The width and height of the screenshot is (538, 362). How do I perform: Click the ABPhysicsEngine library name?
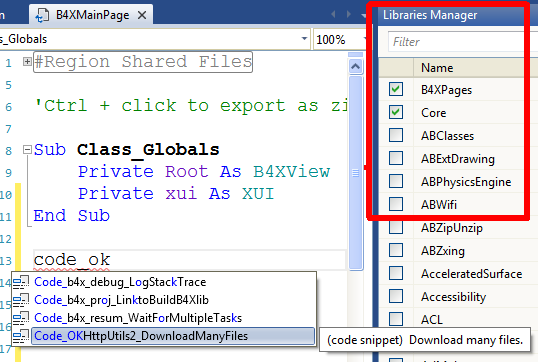click(466, 182)
